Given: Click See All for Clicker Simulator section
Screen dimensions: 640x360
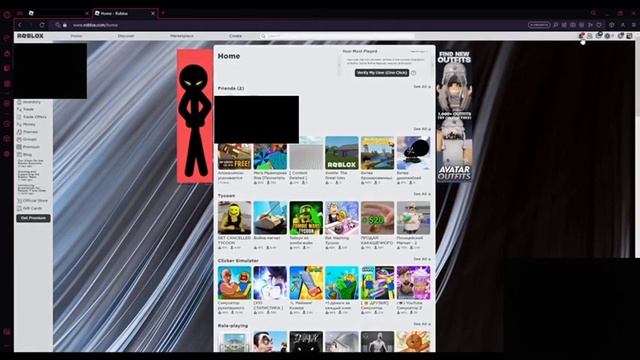Looking at the screenshot, I should [x=422, y=259].
